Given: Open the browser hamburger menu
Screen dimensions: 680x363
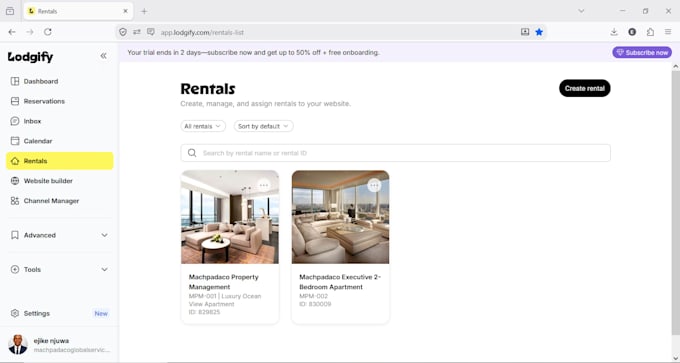Looking at the screenshot, I should [x=668, y=32].
